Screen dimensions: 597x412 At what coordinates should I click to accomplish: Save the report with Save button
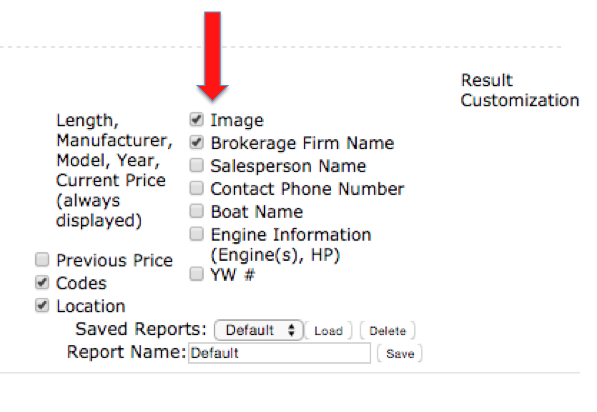point(400,353)
